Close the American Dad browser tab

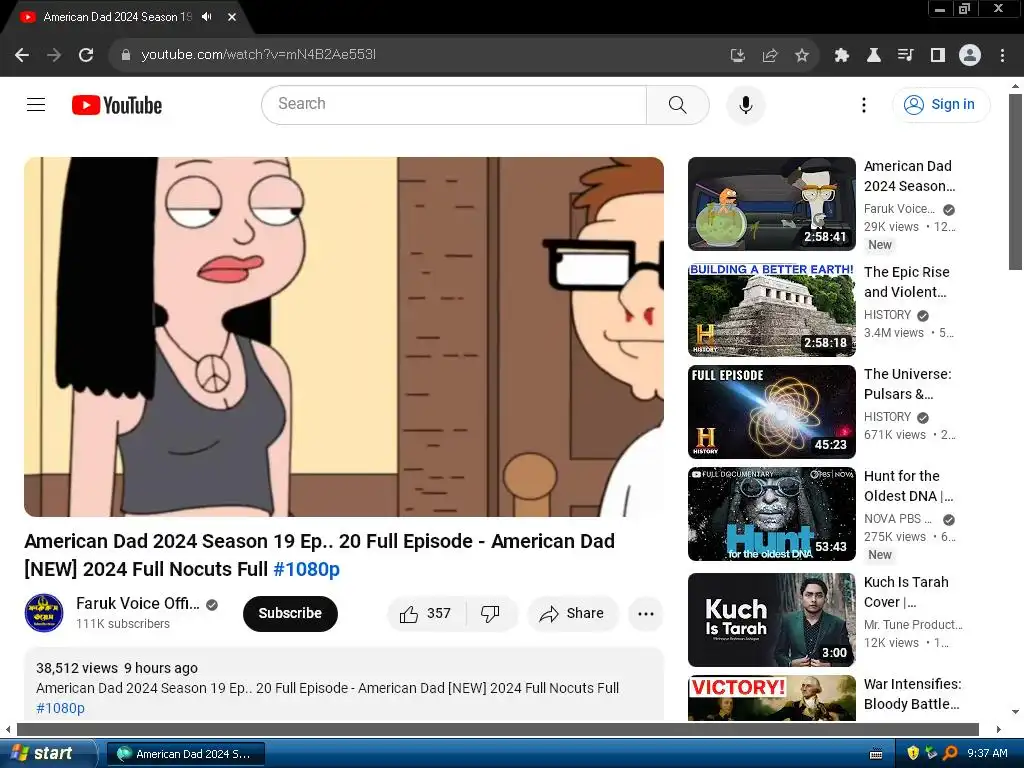[x=232, y=17]
